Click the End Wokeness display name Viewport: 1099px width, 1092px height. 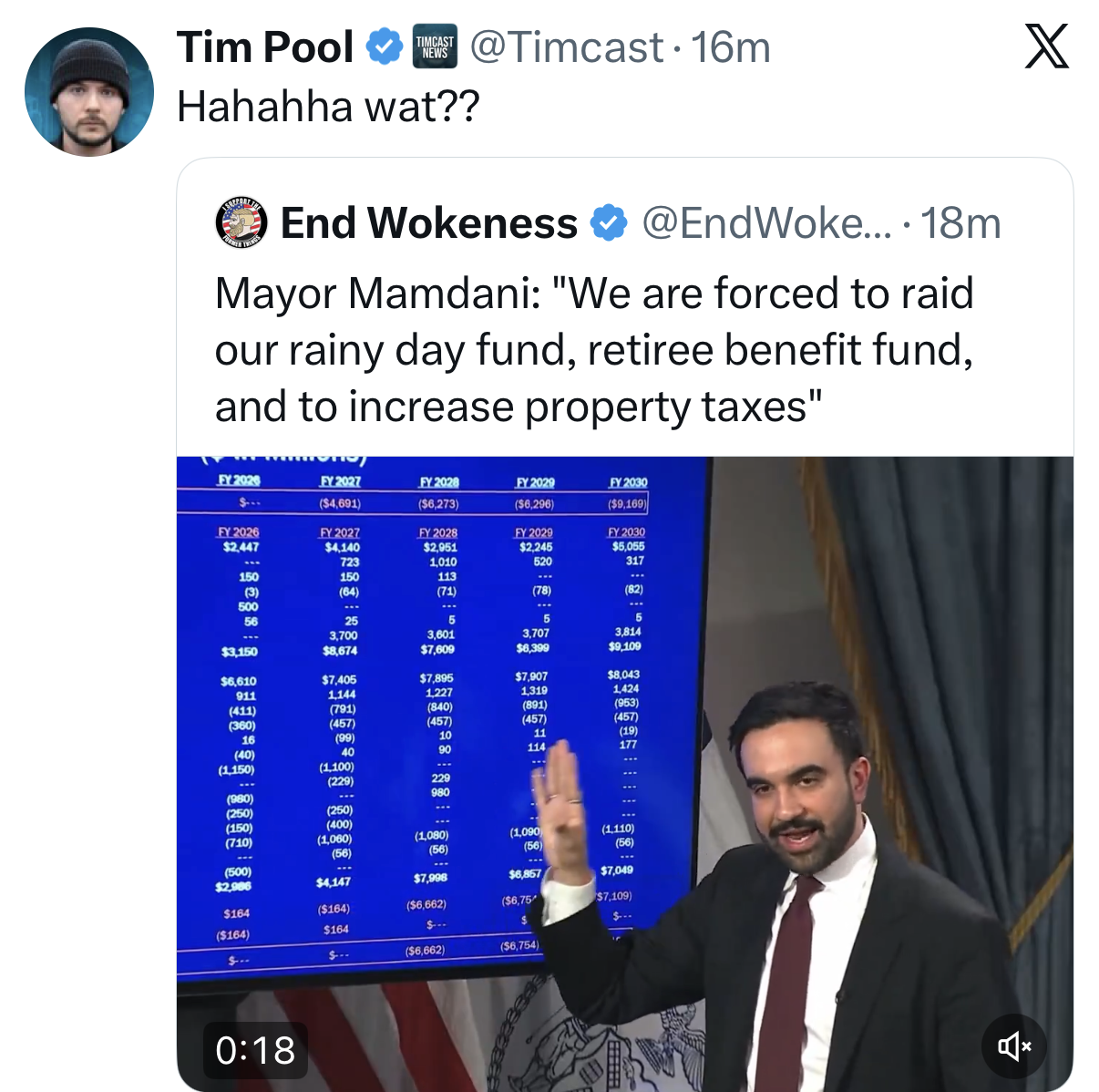click(x=428, y=223)
